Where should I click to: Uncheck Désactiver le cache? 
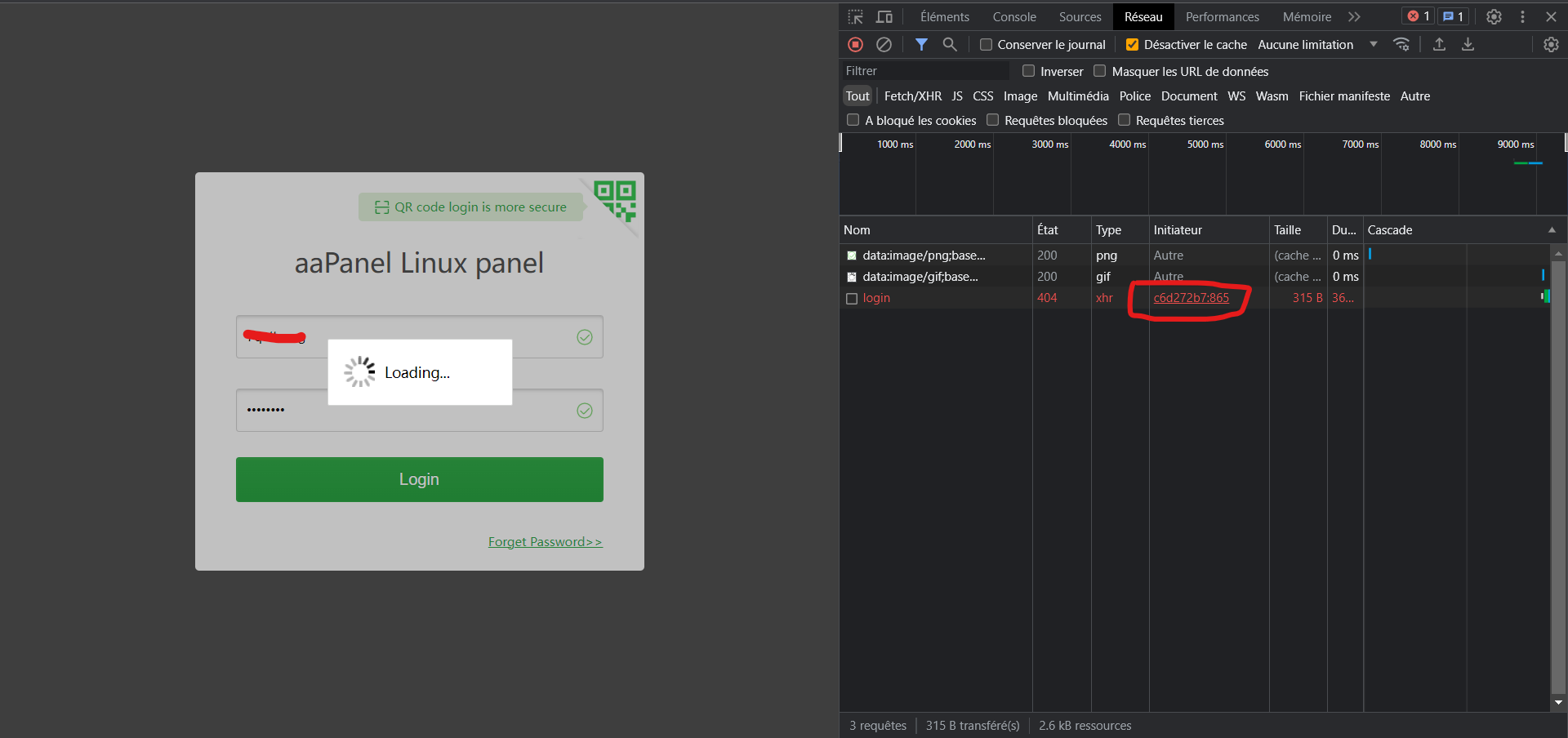coord(1132,45)
